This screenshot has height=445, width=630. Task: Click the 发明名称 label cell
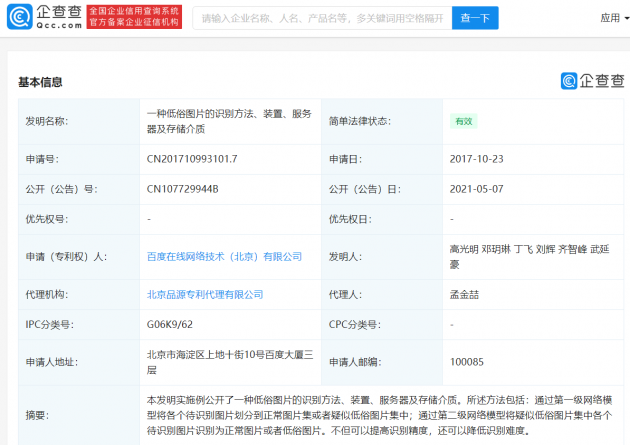pyautogui.click(x=79, y=121)
